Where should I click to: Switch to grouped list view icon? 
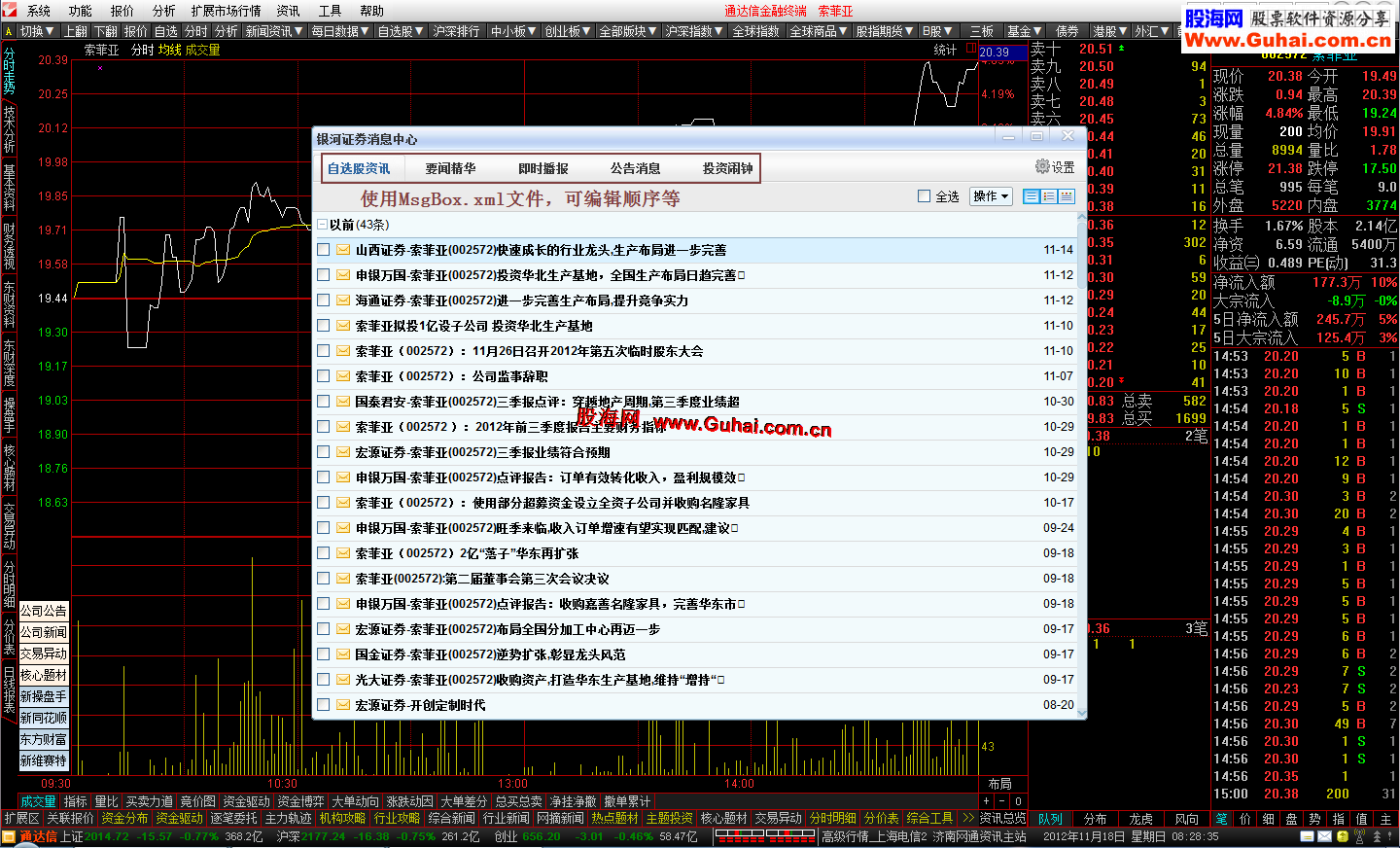click(1067, 196)
